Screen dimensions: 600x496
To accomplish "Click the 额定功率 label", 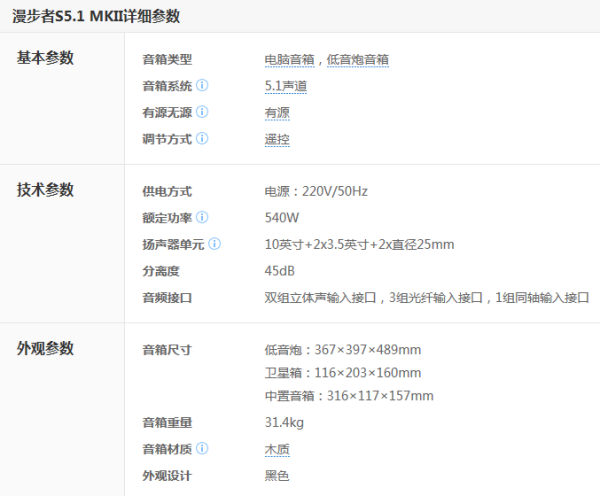I will click(x=167, y=218).
